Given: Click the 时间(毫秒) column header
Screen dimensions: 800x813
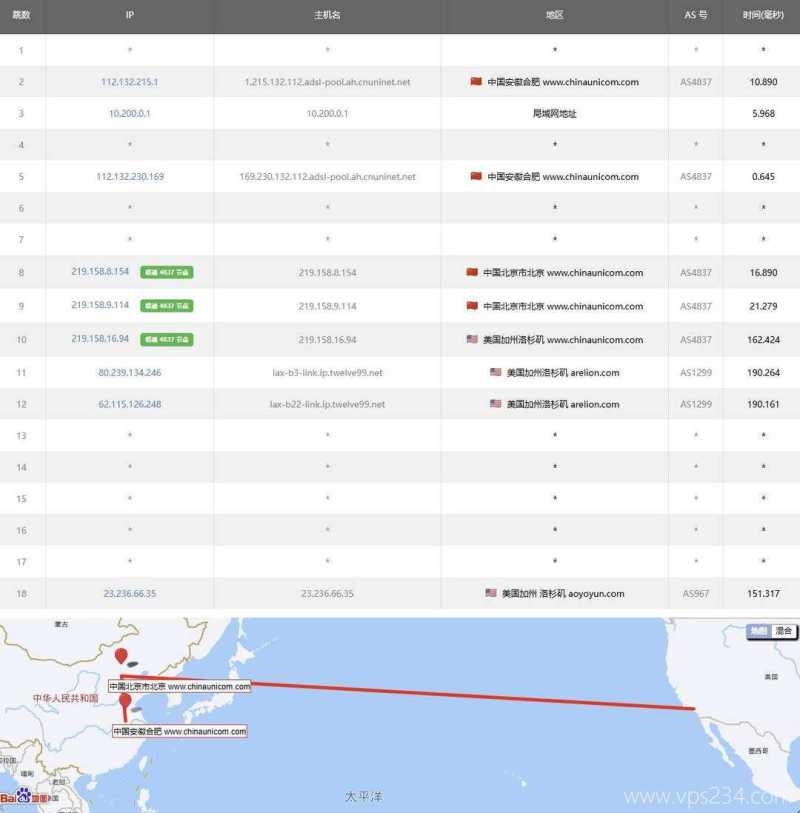Looking at the screenshot, I should pyautogui.click(x=764, y=15).
